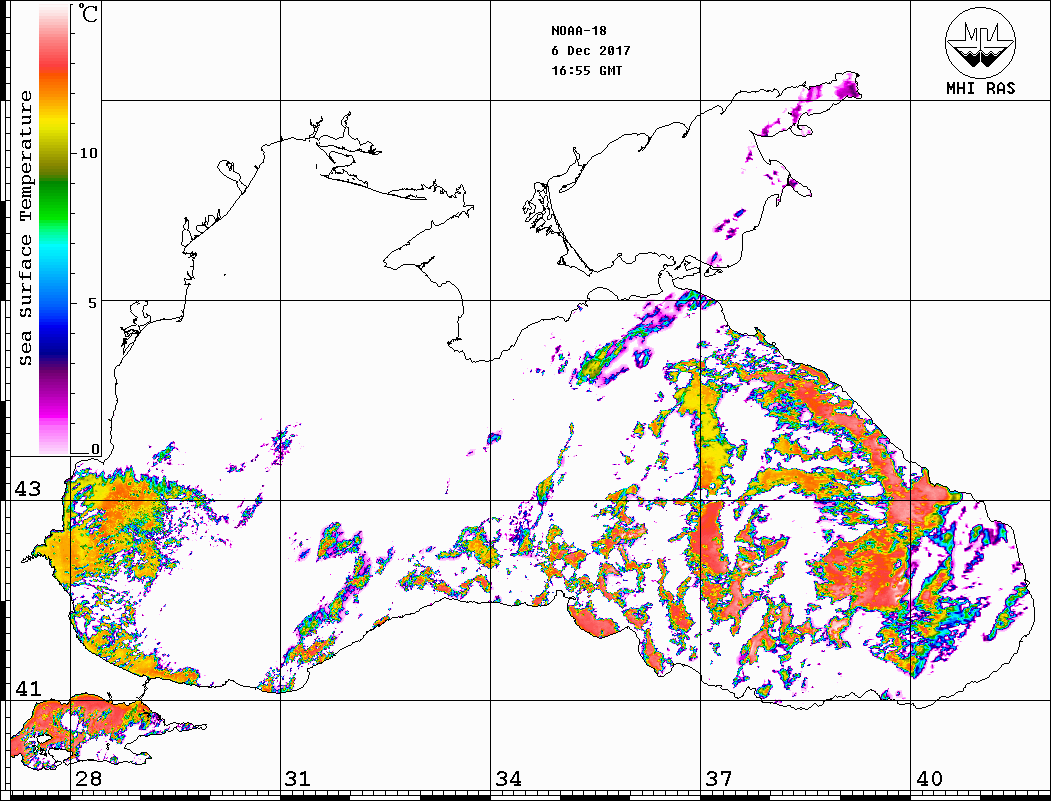
Task: Click the "MHI RAS" text under the logo
Action: (x=981, y=89)
